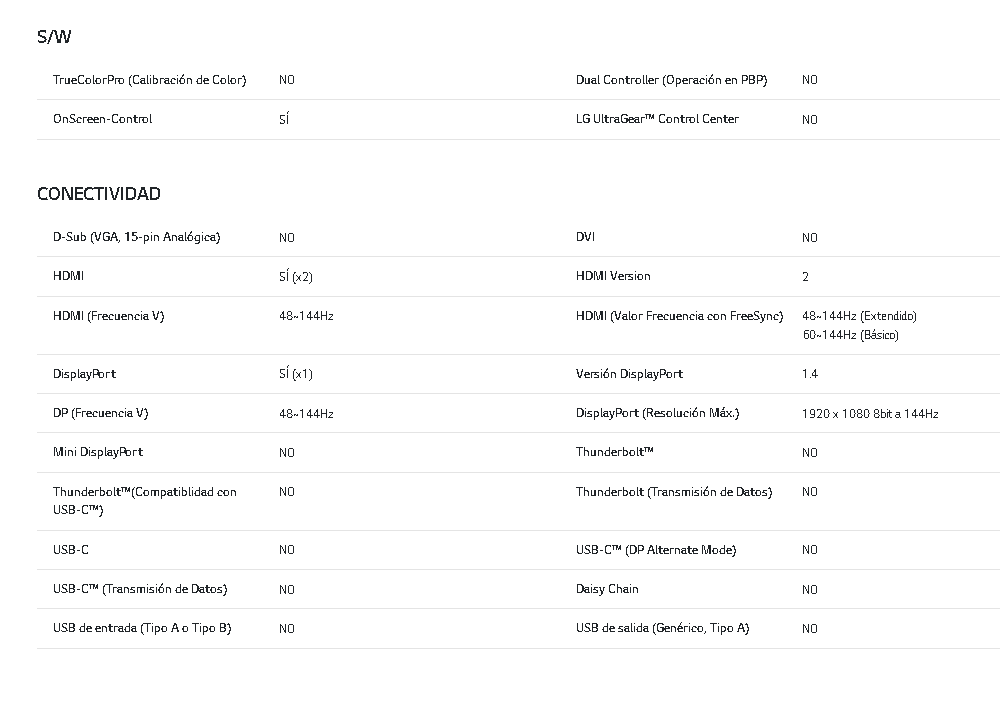1000x710 pixels.
Task: Click the Daisy Chain label
Action: [607, 589]
